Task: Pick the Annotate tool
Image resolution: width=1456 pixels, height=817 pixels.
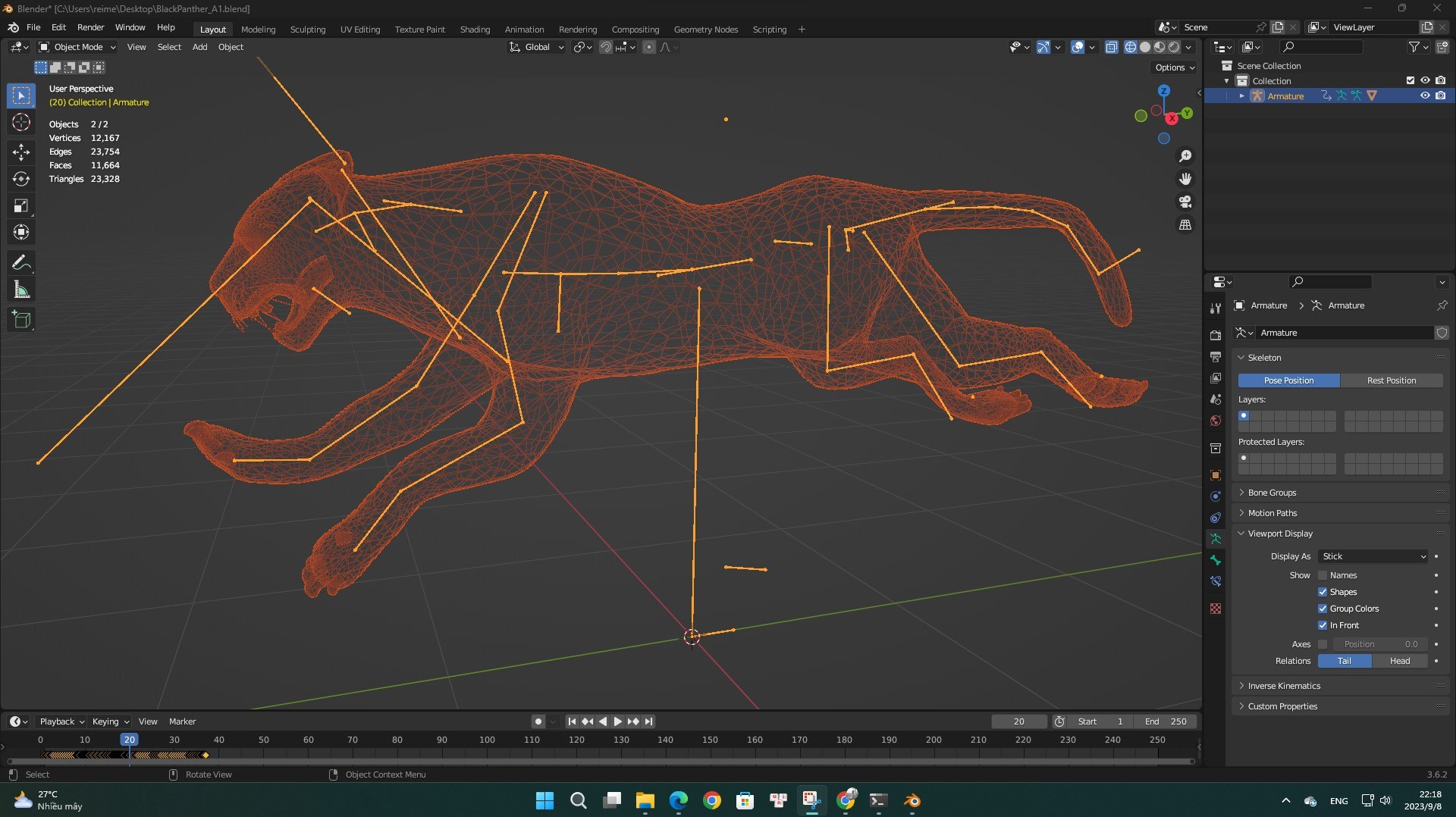Action: (x=21, y=263)
